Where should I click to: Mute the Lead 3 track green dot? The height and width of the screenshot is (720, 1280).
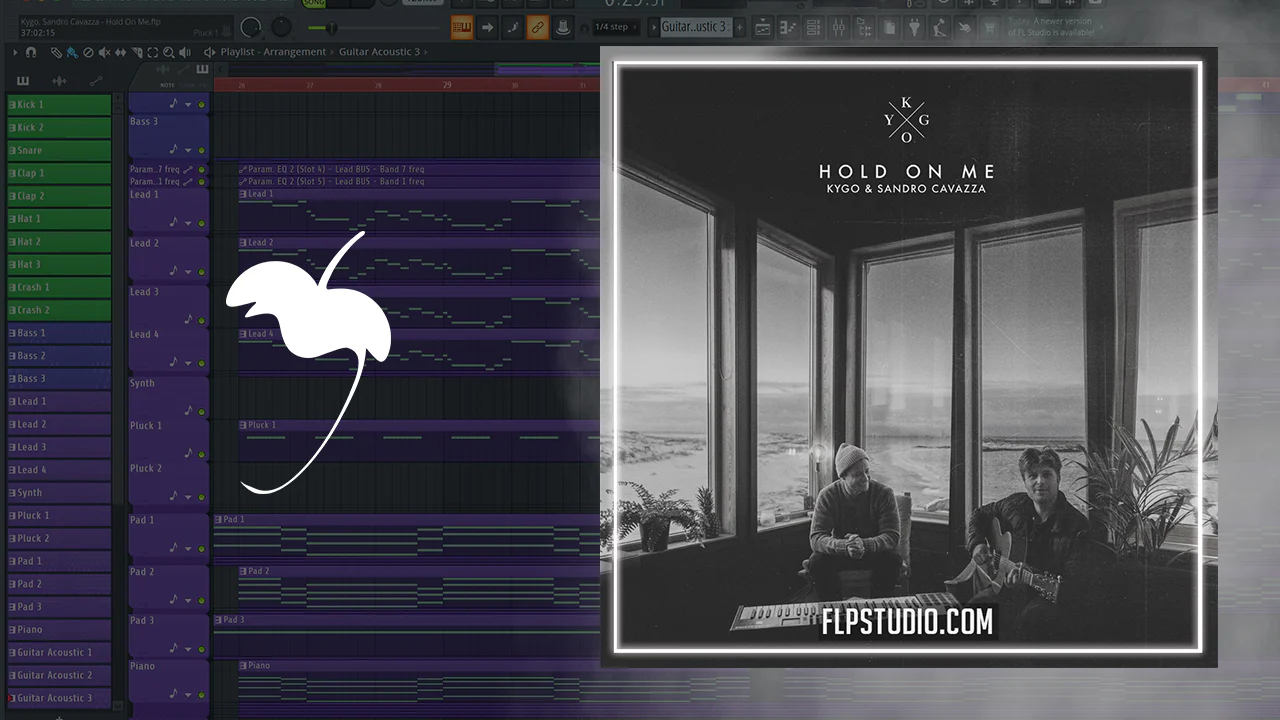click(201, 320)
